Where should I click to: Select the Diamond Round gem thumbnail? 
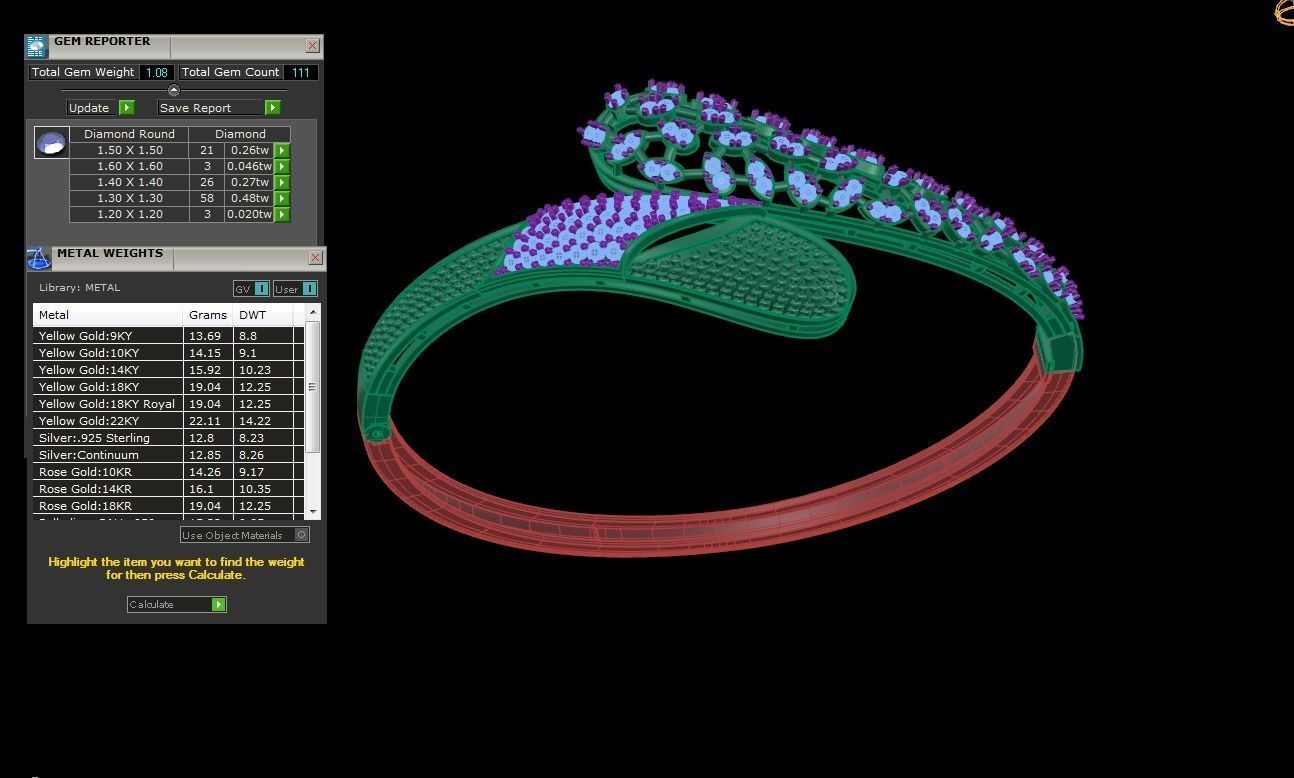pos(51,143)
